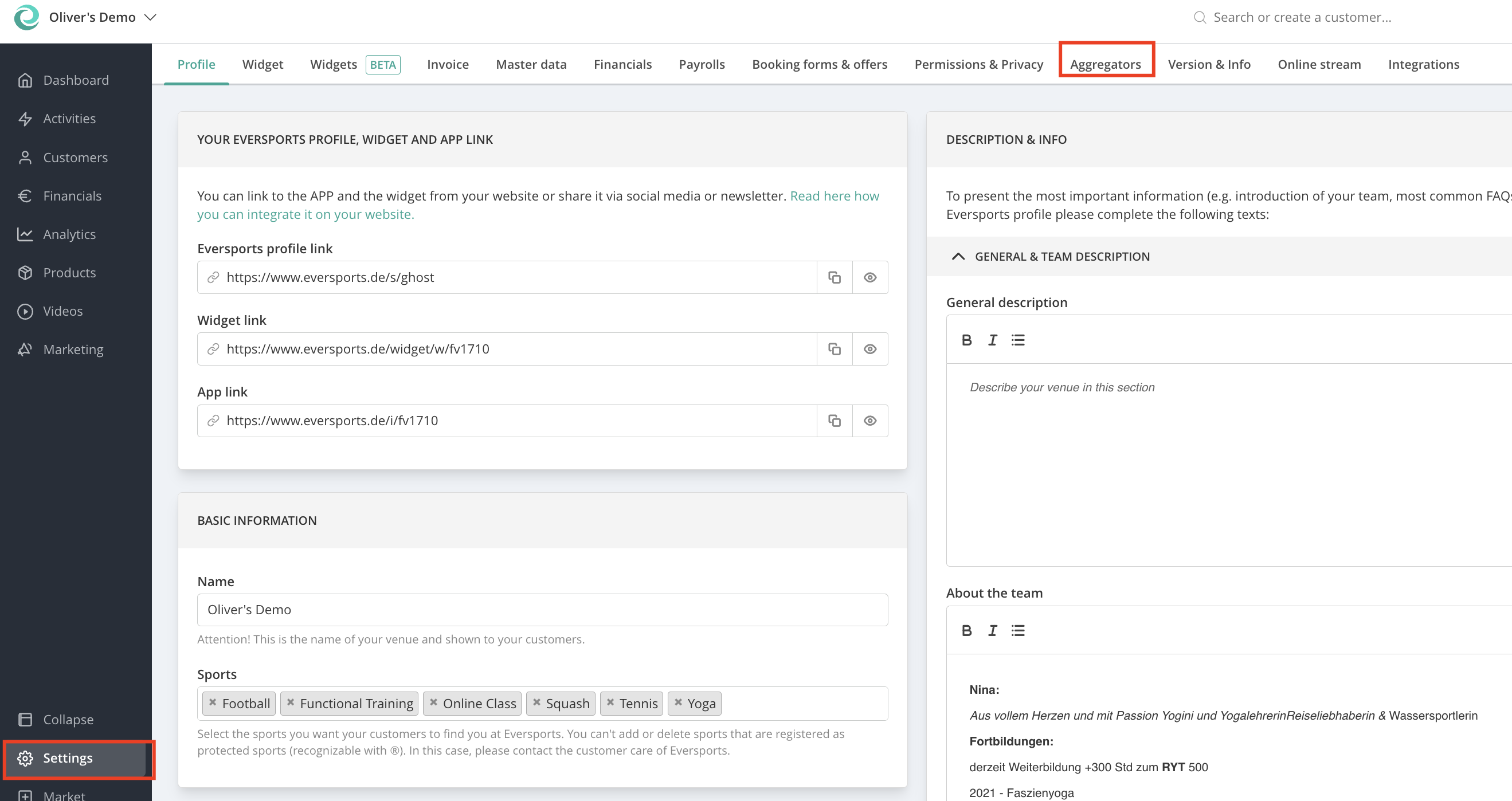Copy the App link
The width and height of the screenshot is (1512, 801).
point(834,420)
